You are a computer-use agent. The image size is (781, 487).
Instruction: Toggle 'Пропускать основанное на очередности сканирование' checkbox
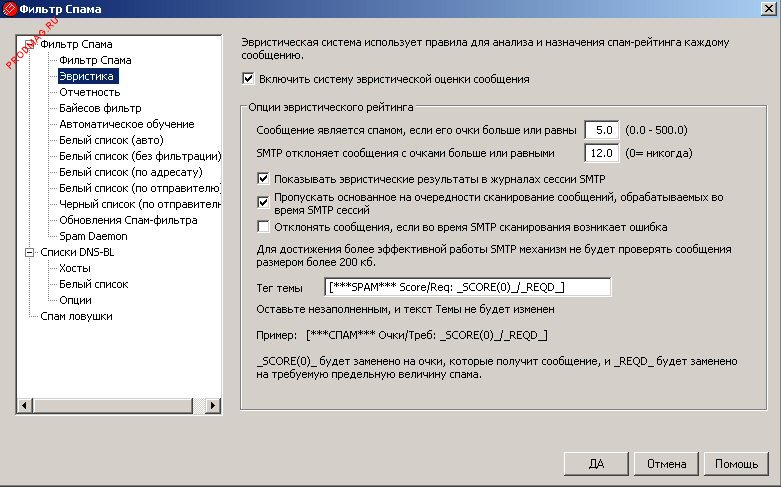click(263, 200)
